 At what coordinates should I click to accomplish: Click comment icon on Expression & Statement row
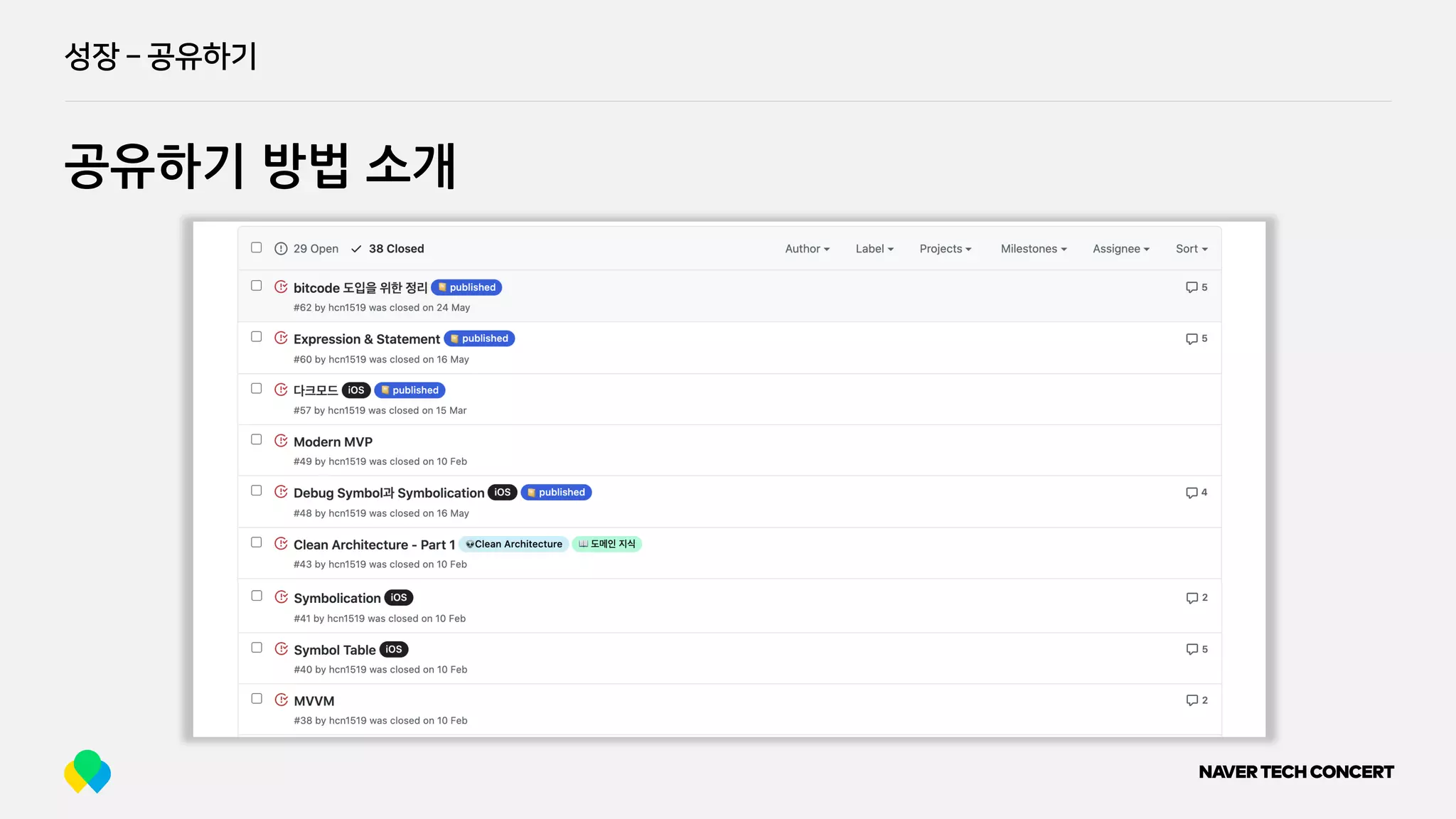tap(1192, 339)
